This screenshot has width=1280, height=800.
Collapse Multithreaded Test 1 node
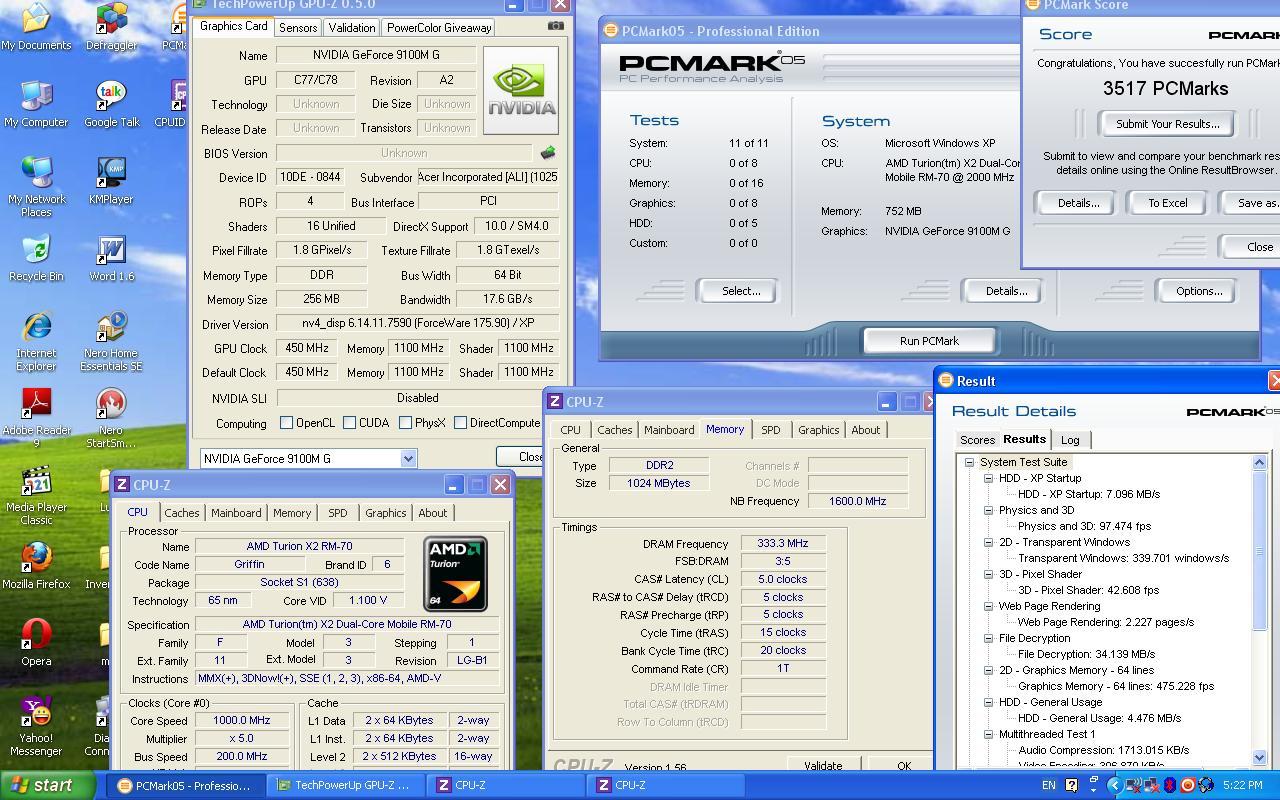(988, 734)
